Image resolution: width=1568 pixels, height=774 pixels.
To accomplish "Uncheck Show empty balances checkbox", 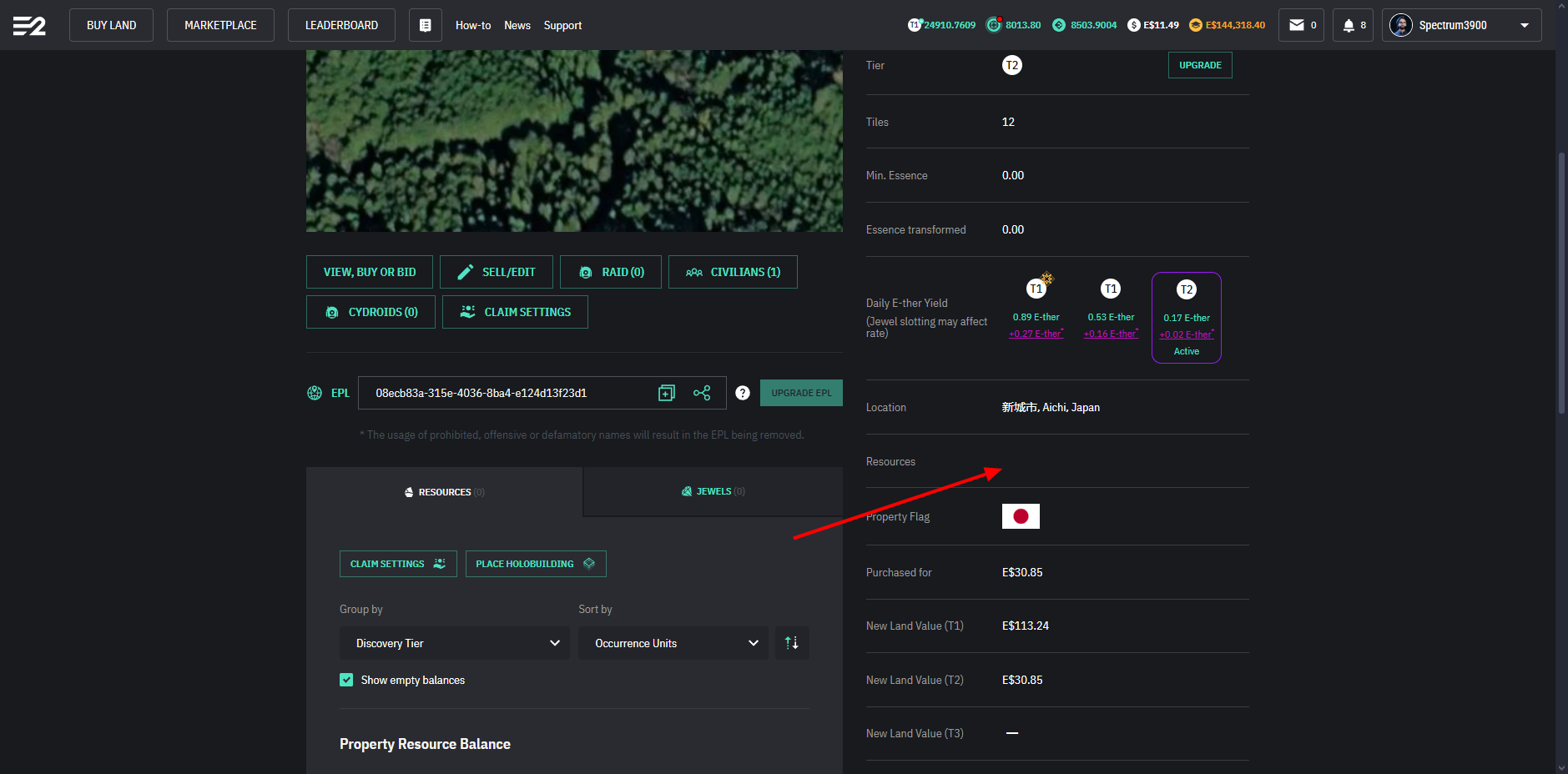I will pyautogui.click(x=346, y=680).
